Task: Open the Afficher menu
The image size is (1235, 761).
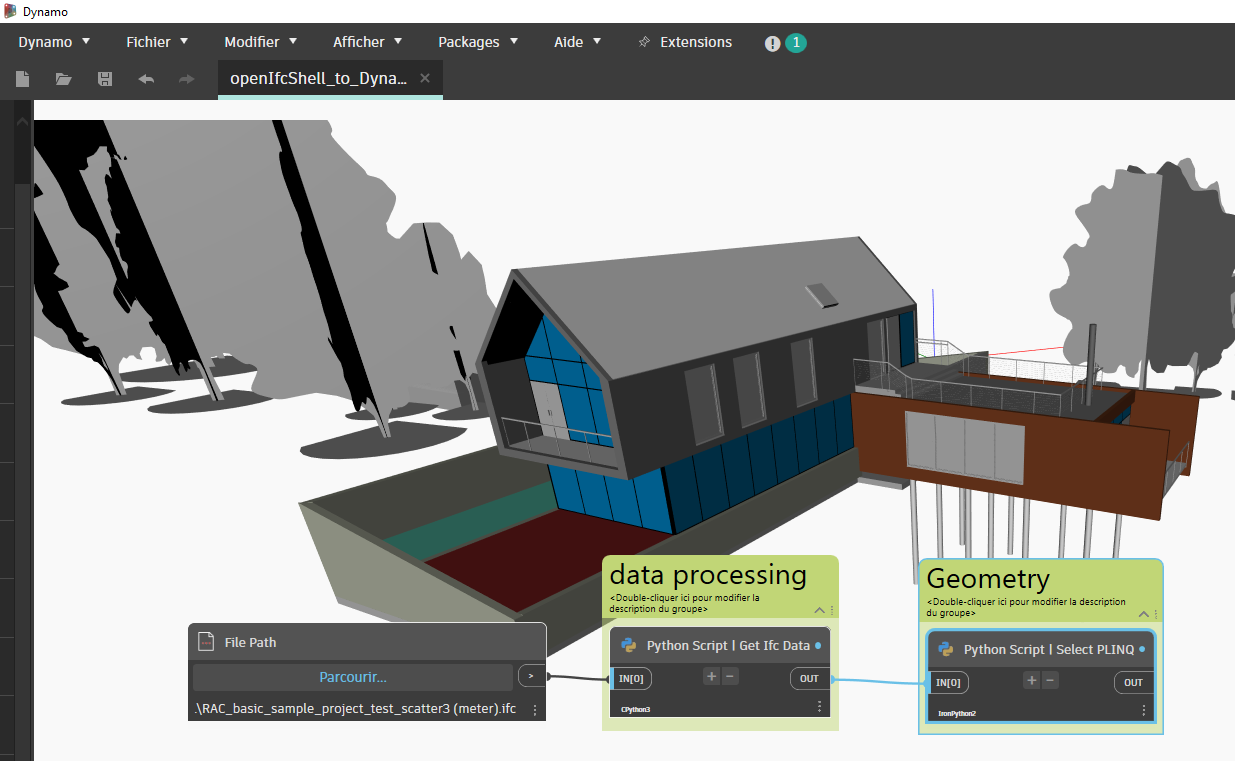Action: point(367,42)
